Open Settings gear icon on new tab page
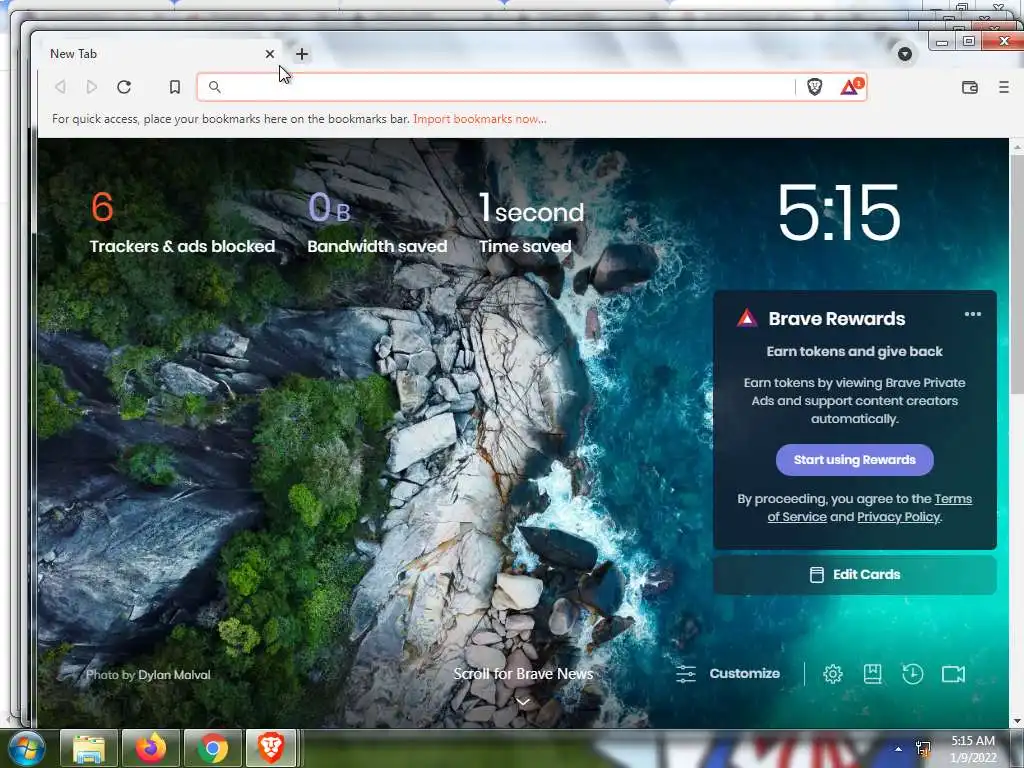This screenshot has width=1024, height=768. [833, 674]
